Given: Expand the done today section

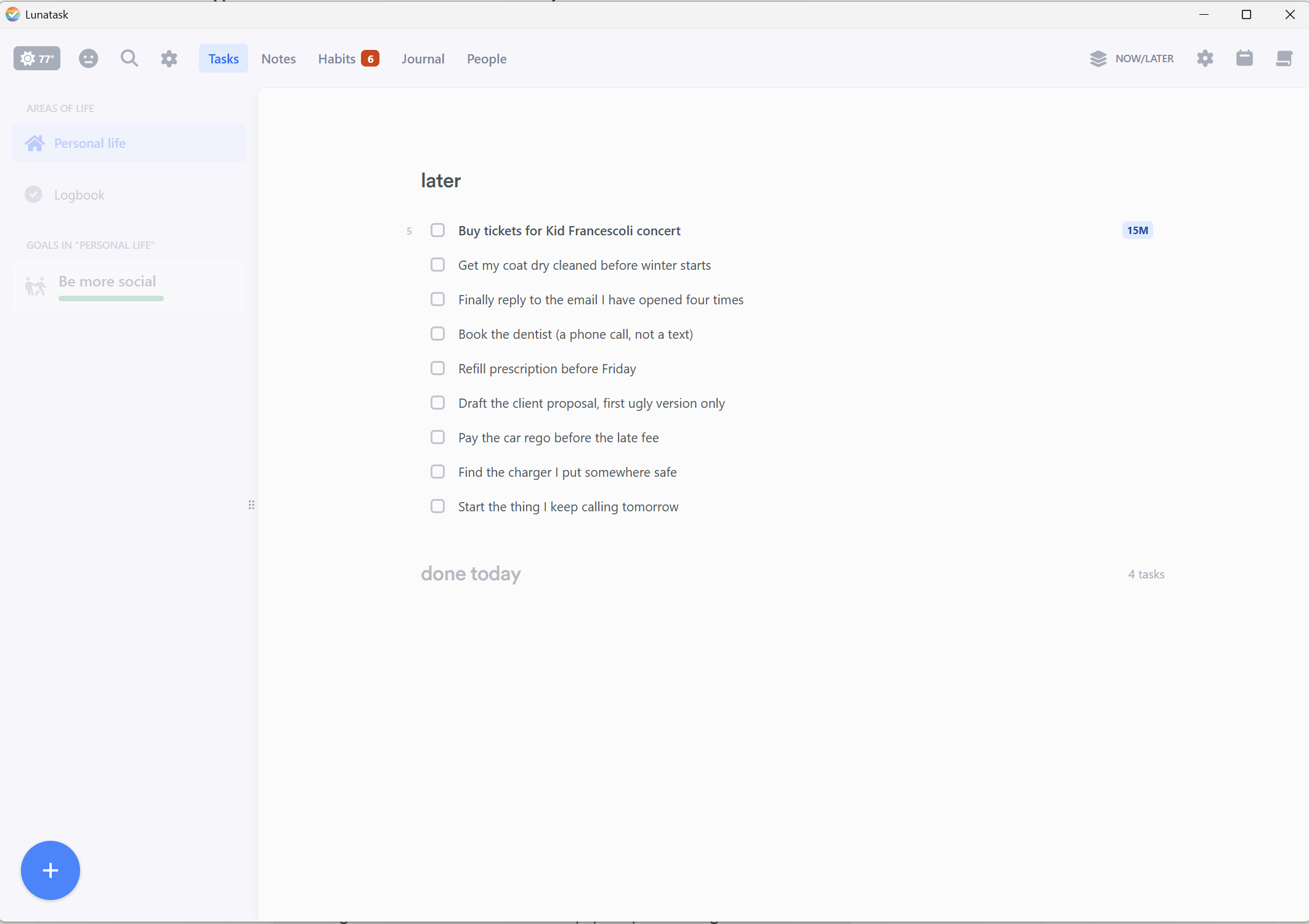Looking at the screenshot, I should (x=471, y=573).
